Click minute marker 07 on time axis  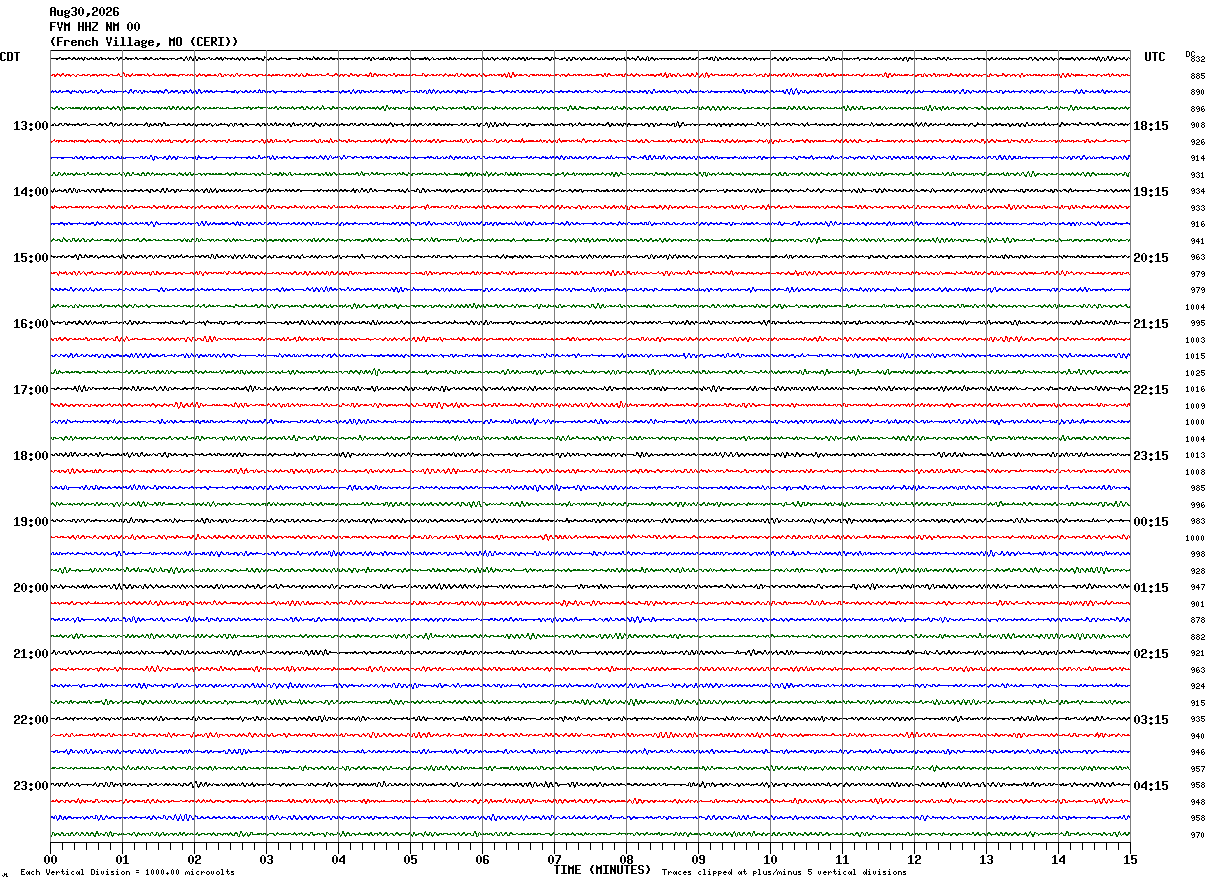554,859
